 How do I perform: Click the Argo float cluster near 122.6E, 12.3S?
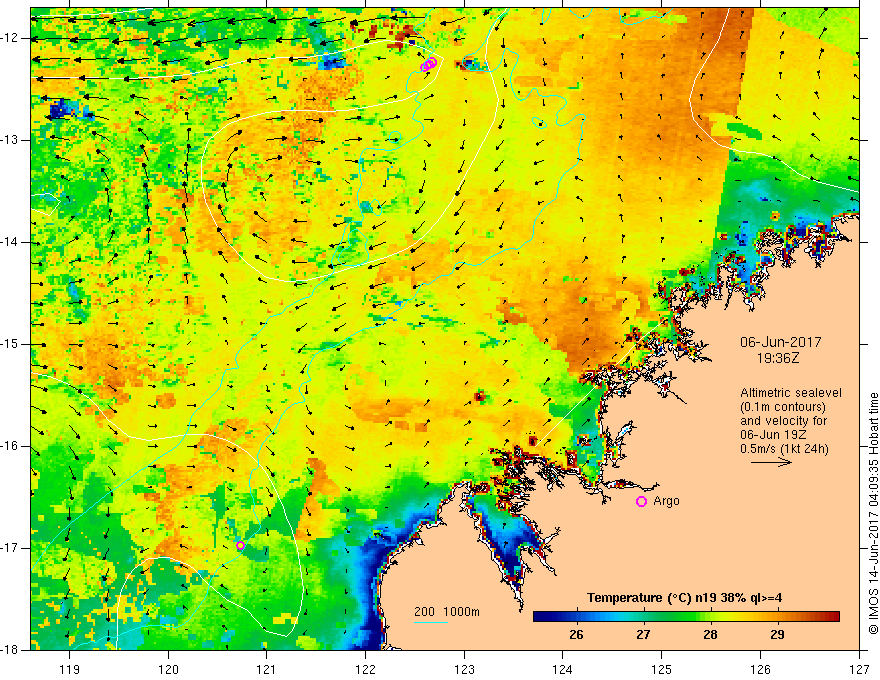coord(429,65)
